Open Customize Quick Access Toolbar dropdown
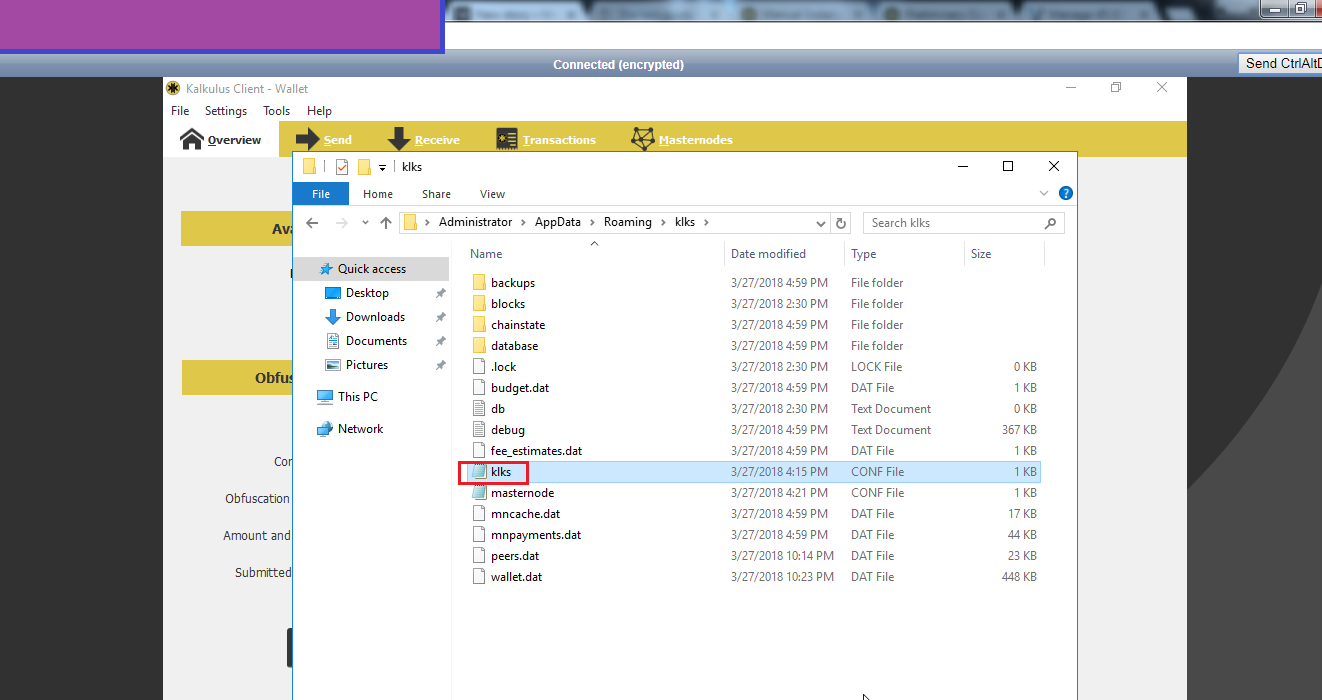Image resolution: width=1322 pixels, height=700 pixels. [x=382, y=168]
